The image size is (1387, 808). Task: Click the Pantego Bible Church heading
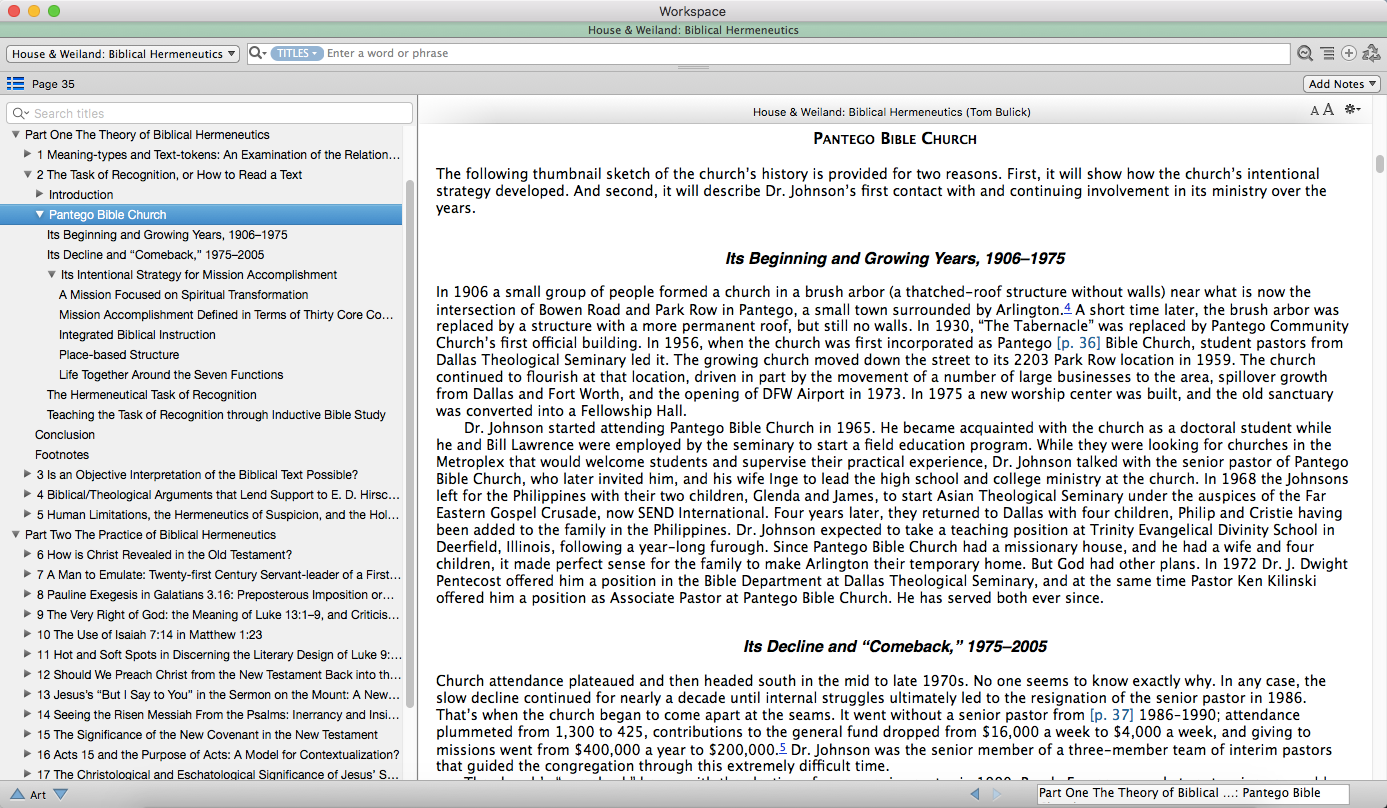pyautogui.click(x=895, y=138)
